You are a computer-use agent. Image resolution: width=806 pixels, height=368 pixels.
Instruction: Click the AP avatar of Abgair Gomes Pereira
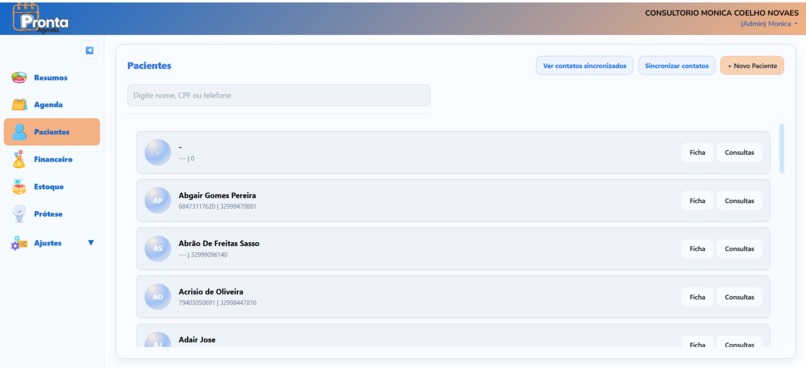pyautogui.click(x=158, y=200)
